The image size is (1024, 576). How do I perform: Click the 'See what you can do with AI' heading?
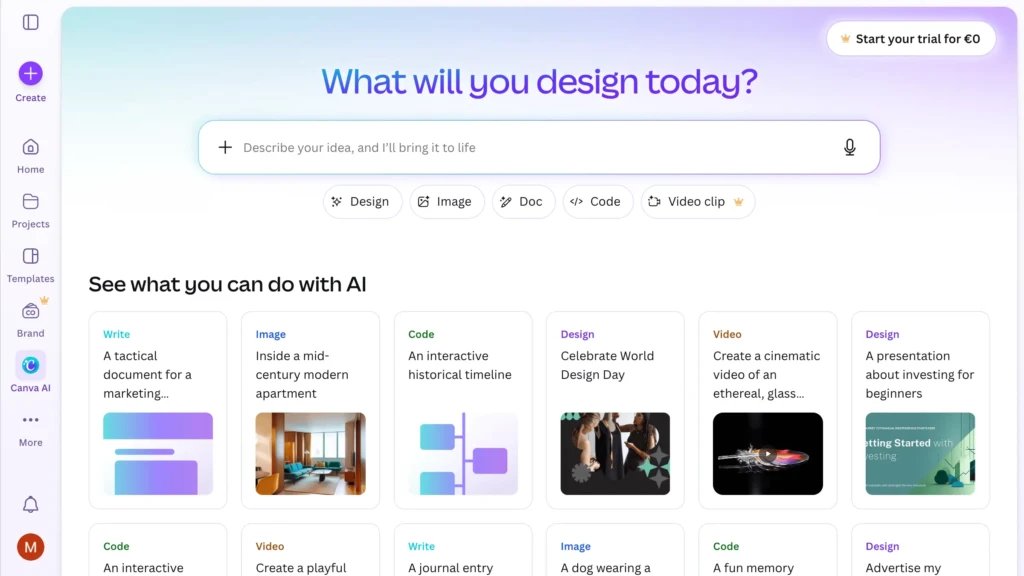227,284
